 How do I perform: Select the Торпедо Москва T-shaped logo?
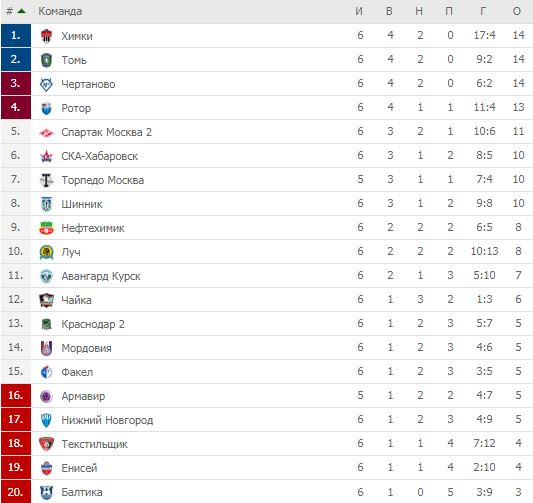pyautogui.click(x=46, y=180)
